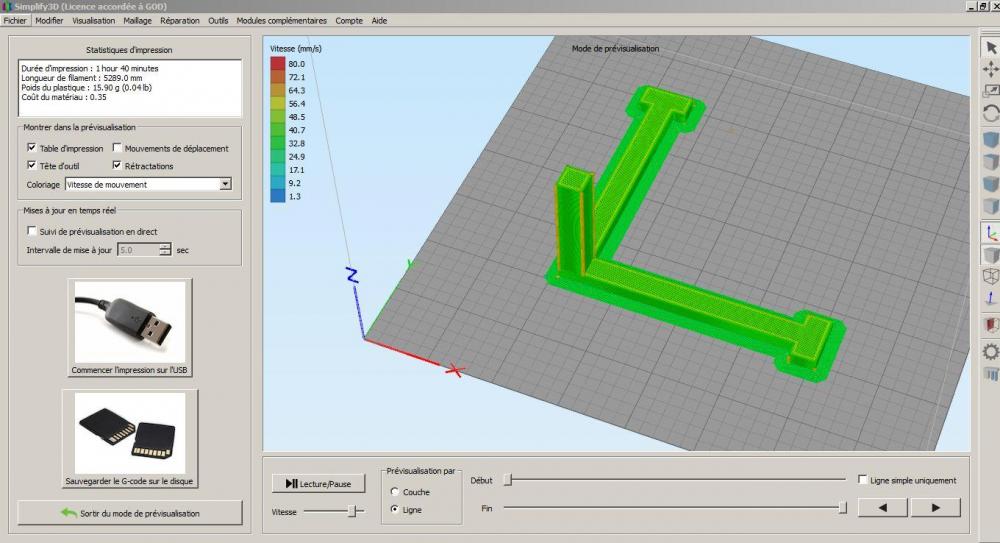Show surface normals with blue arrow icon
This screenshot has width=1000, height=543.
pyautogui.click(x=990, y=298)
